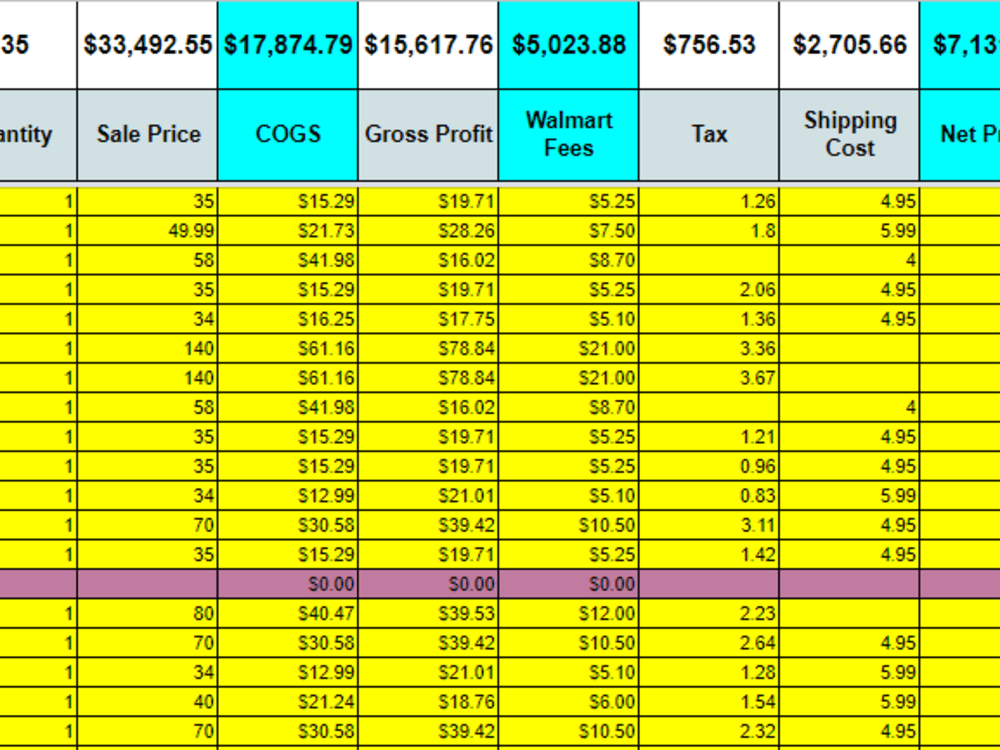The height and width of the screenshot is (750, 1000).
Task: Select the $21.73 COGS cell
Action: coord(288,231)
